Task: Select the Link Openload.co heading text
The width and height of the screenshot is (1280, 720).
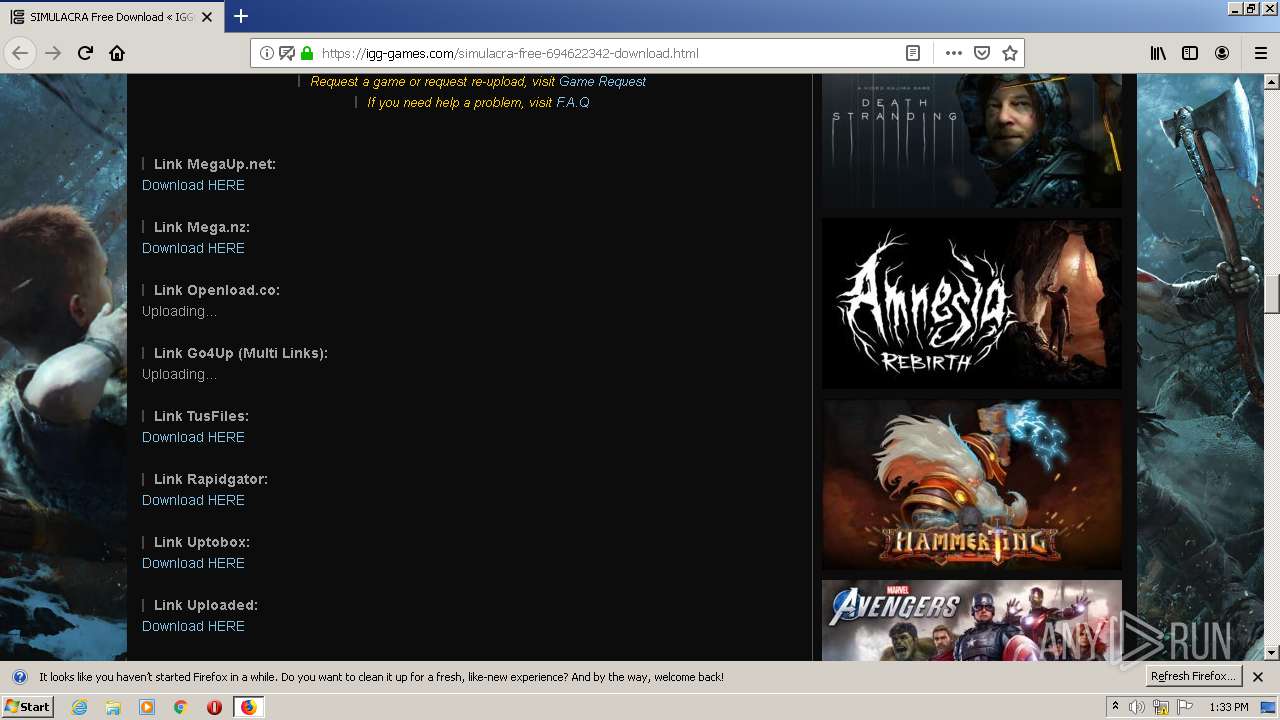Action: 217,290
